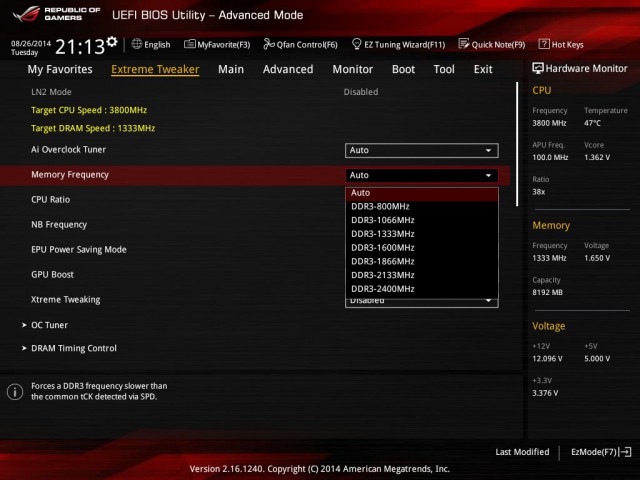Open the Main tab

tap(231, 69)
